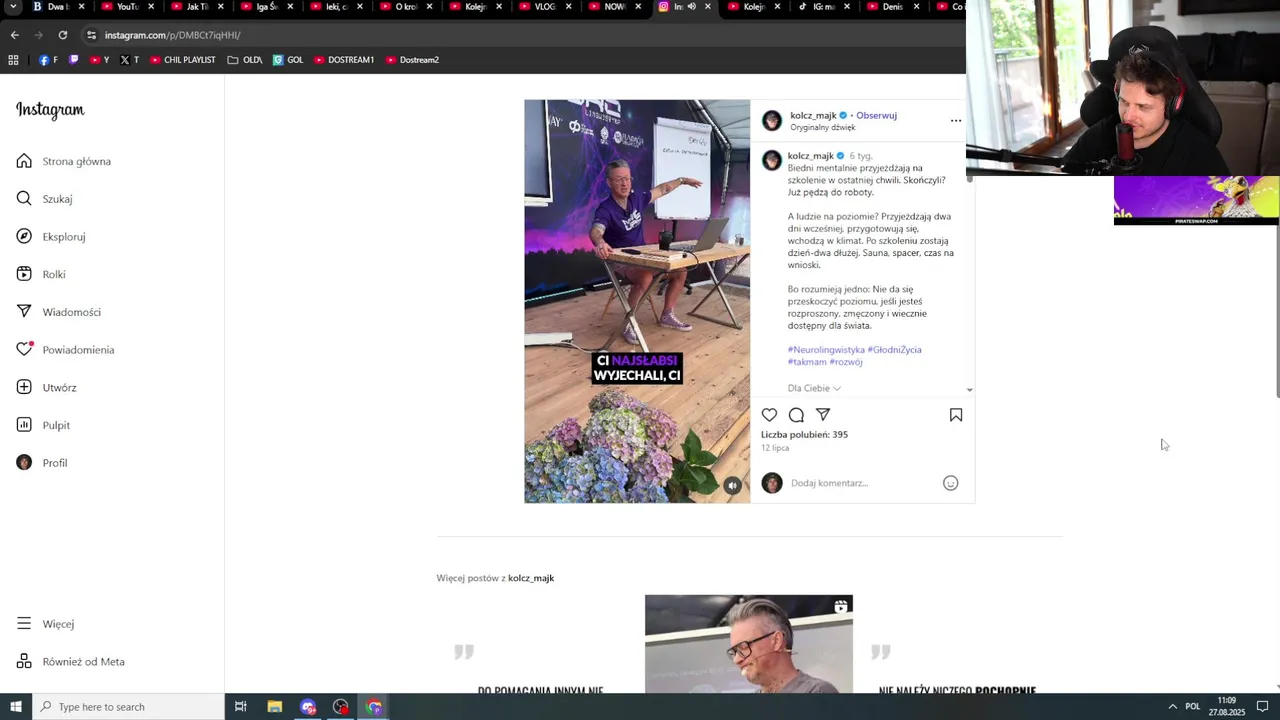Switch to the O kro tab
The width and height of the screenshot is (1280, 720).
pyautogui.click(x=406, y=7)
